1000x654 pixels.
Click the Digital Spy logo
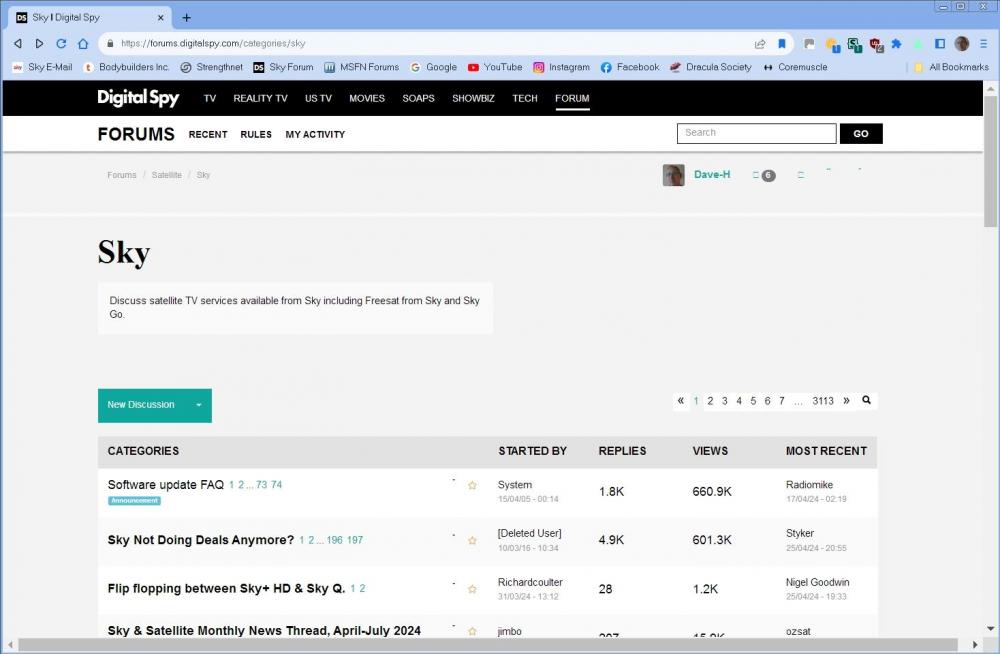pyautogui.click(x=138, y=98)
